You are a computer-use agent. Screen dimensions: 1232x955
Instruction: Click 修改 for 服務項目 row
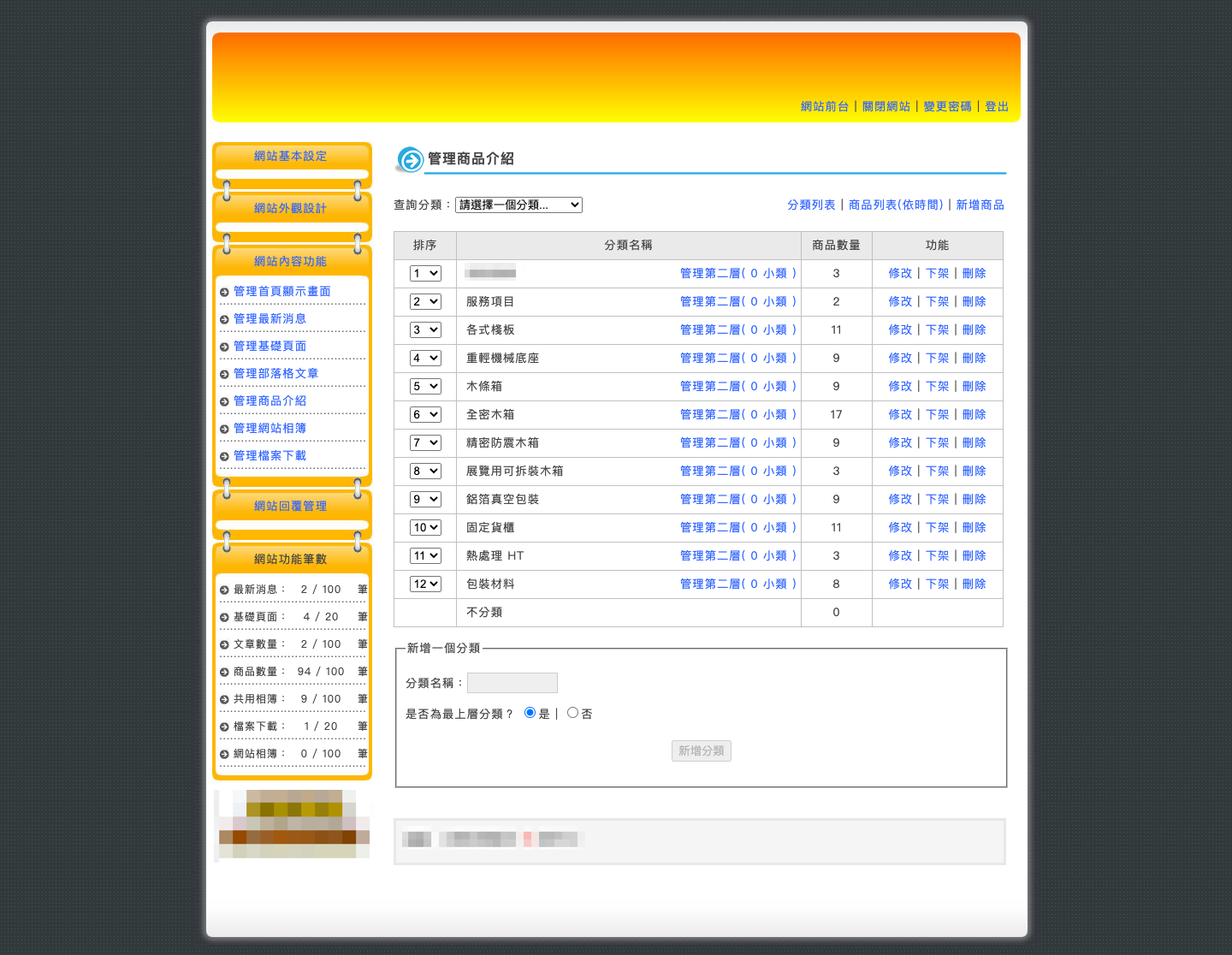click(x=900, y=301)
